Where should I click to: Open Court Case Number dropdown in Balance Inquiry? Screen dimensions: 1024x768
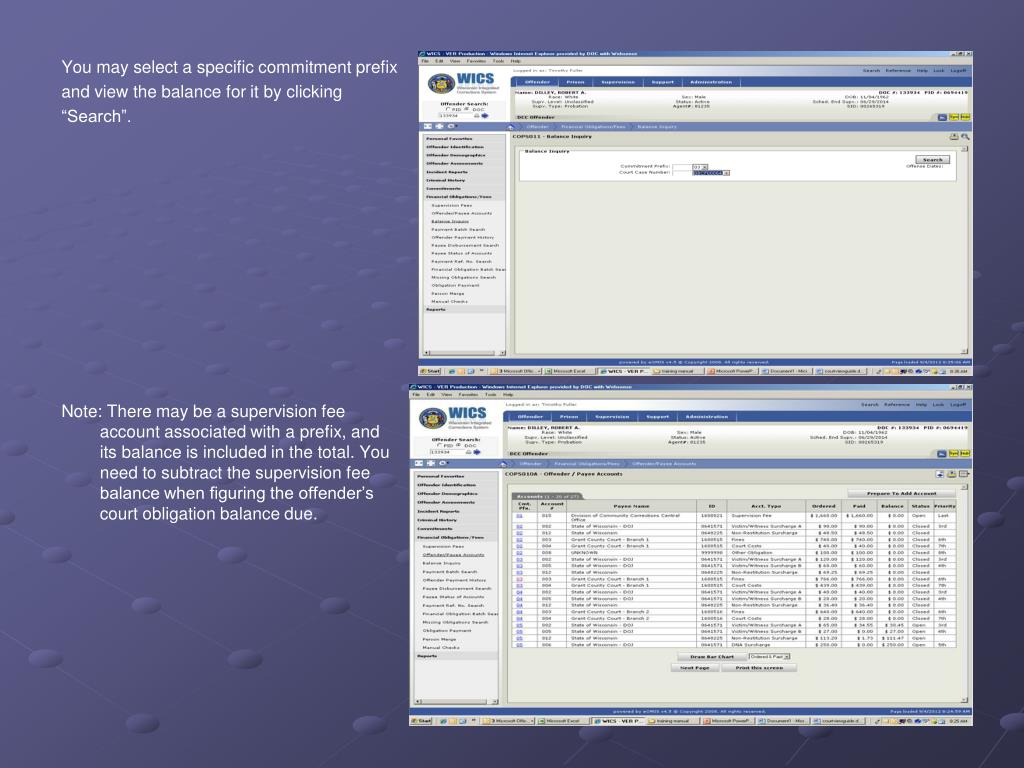[x=711, y=173]
